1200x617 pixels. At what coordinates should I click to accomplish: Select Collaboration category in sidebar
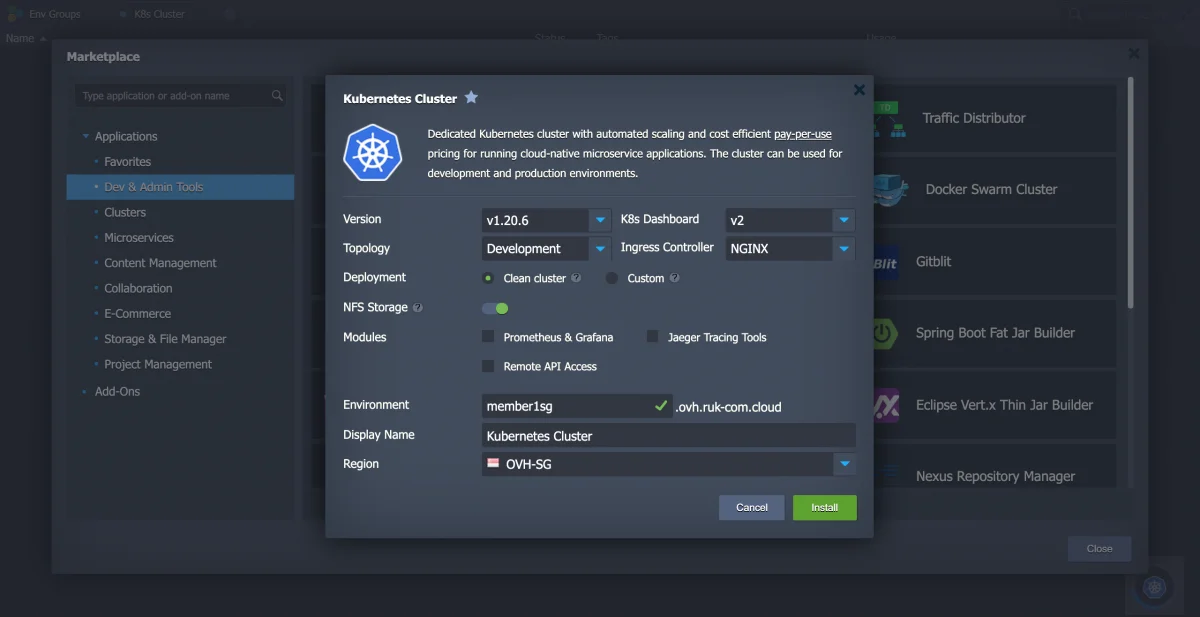coord(138,288)
